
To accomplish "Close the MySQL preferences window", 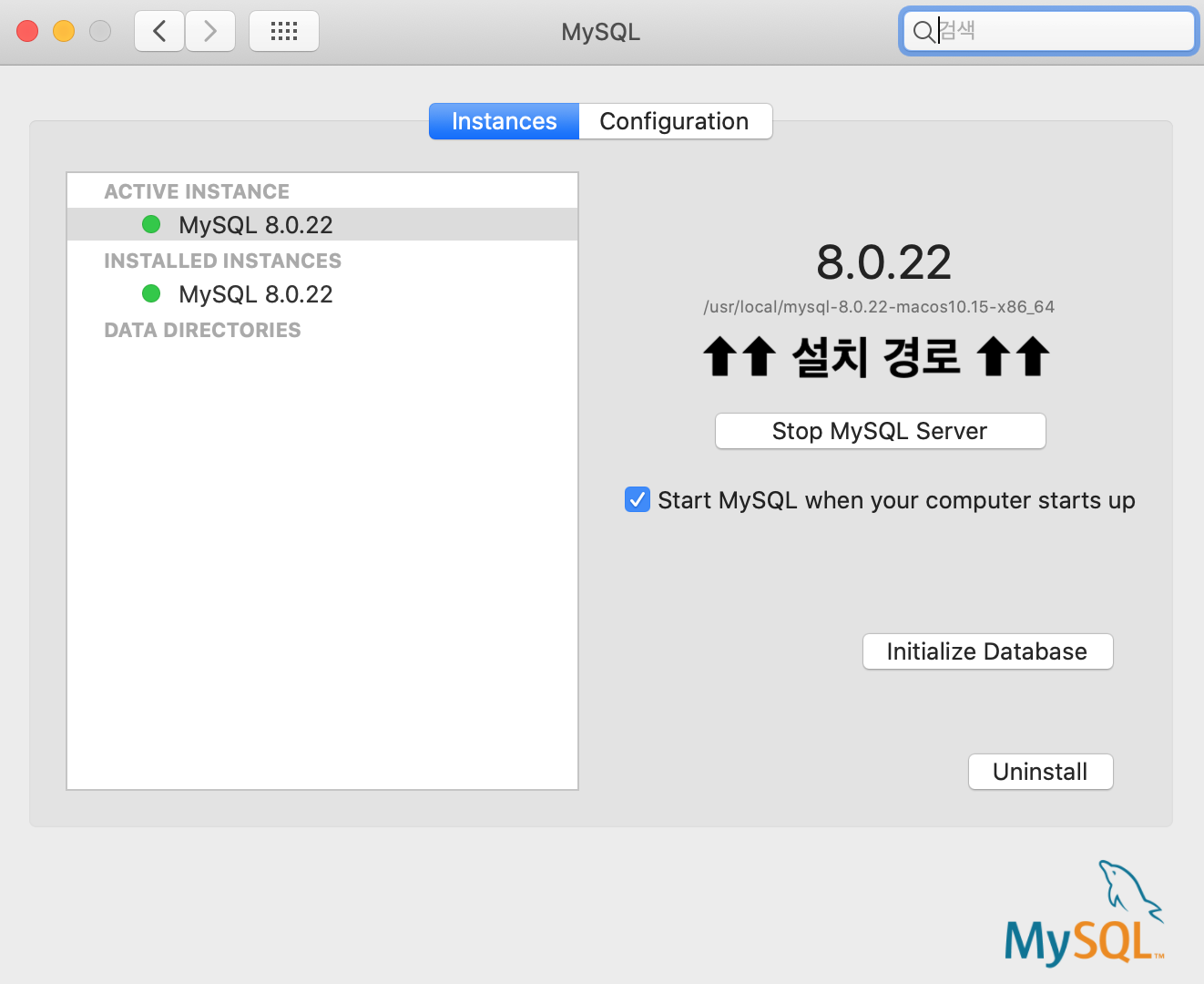I will click(27, 31).
